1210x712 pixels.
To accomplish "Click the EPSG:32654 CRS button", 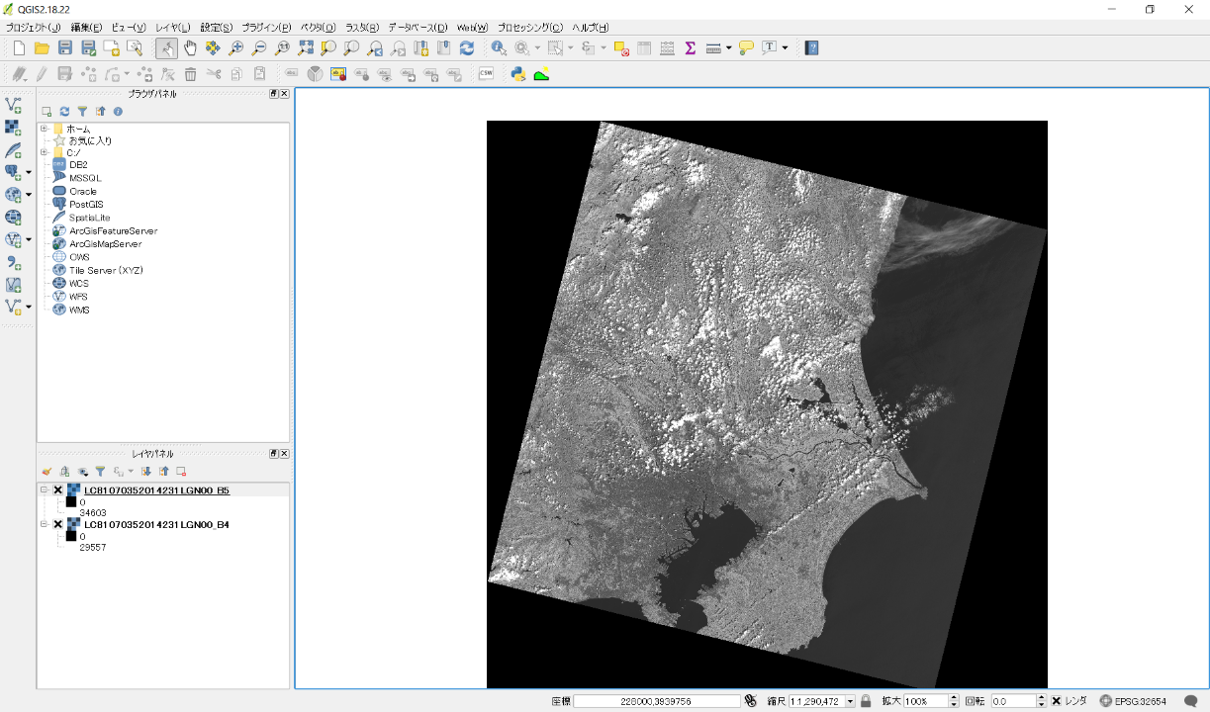I will point(1133,701).
